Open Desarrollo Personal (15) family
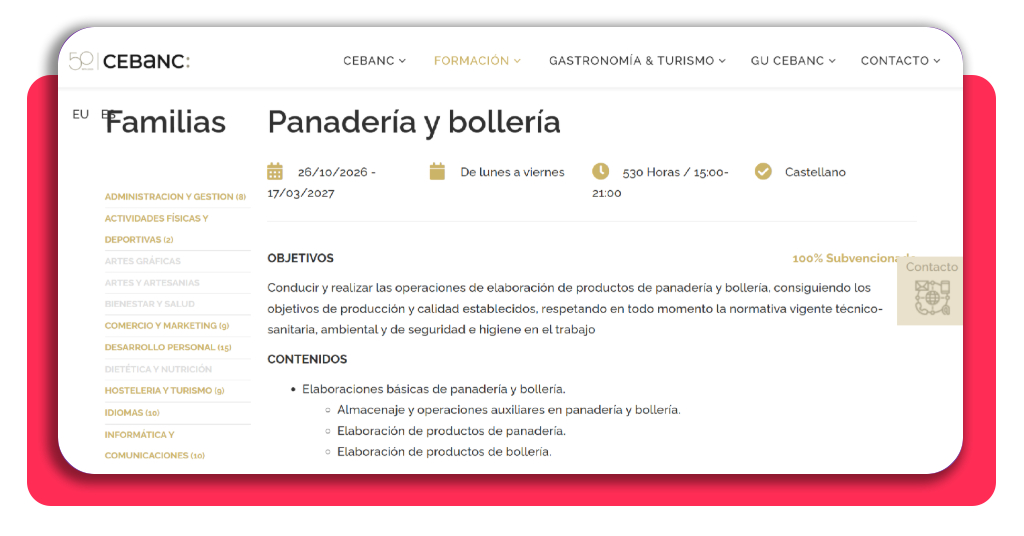The width and height of the screenshot is (1024, 536). tap(168, 347)
